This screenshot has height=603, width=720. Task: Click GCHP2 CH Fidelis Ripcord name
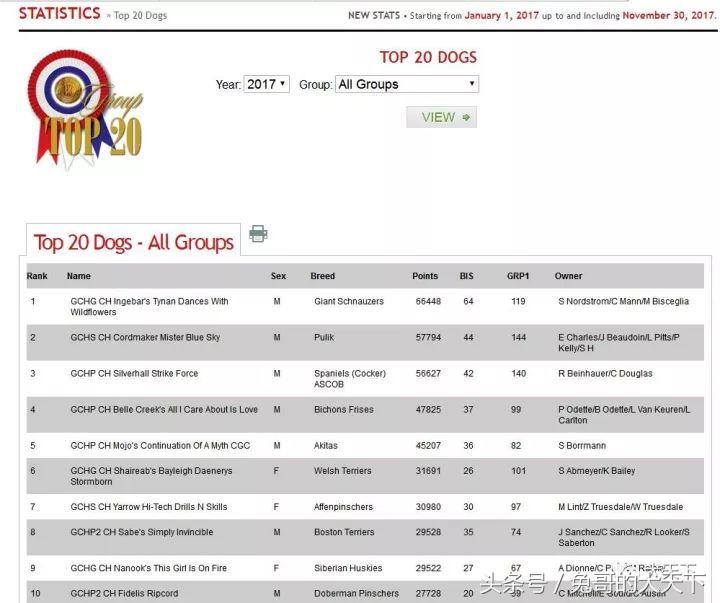[124, 593]
